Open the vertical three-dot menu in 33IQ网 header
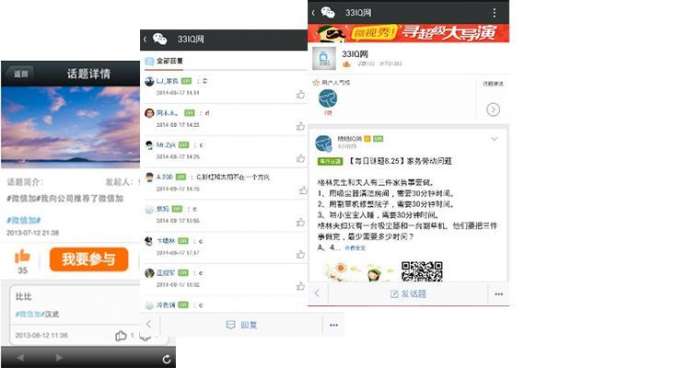The width and height of the screenshot is (700, 368). (494, 13)
